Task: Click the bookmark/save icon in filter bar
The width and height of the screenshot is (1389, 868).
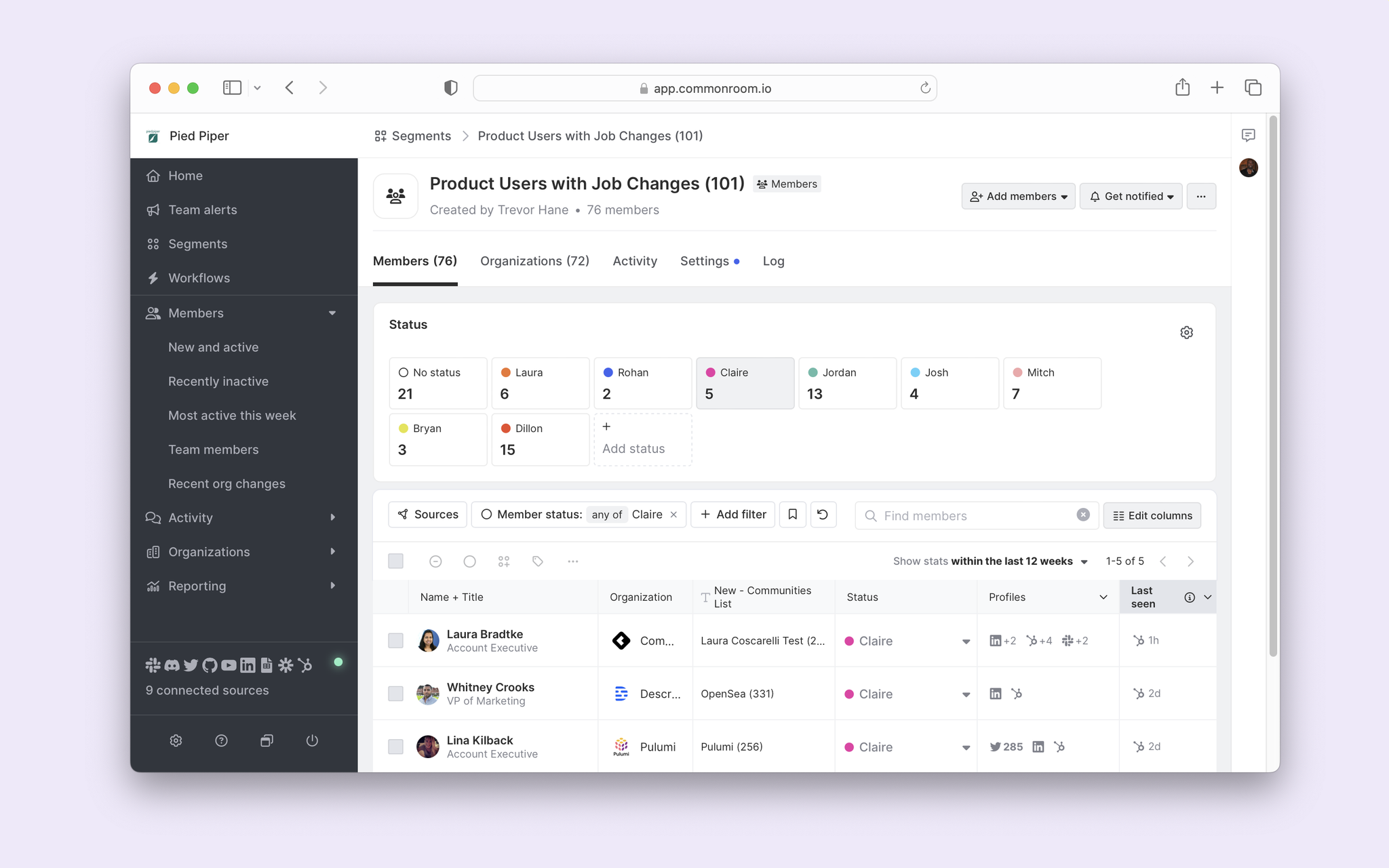Action: point(793,515)
